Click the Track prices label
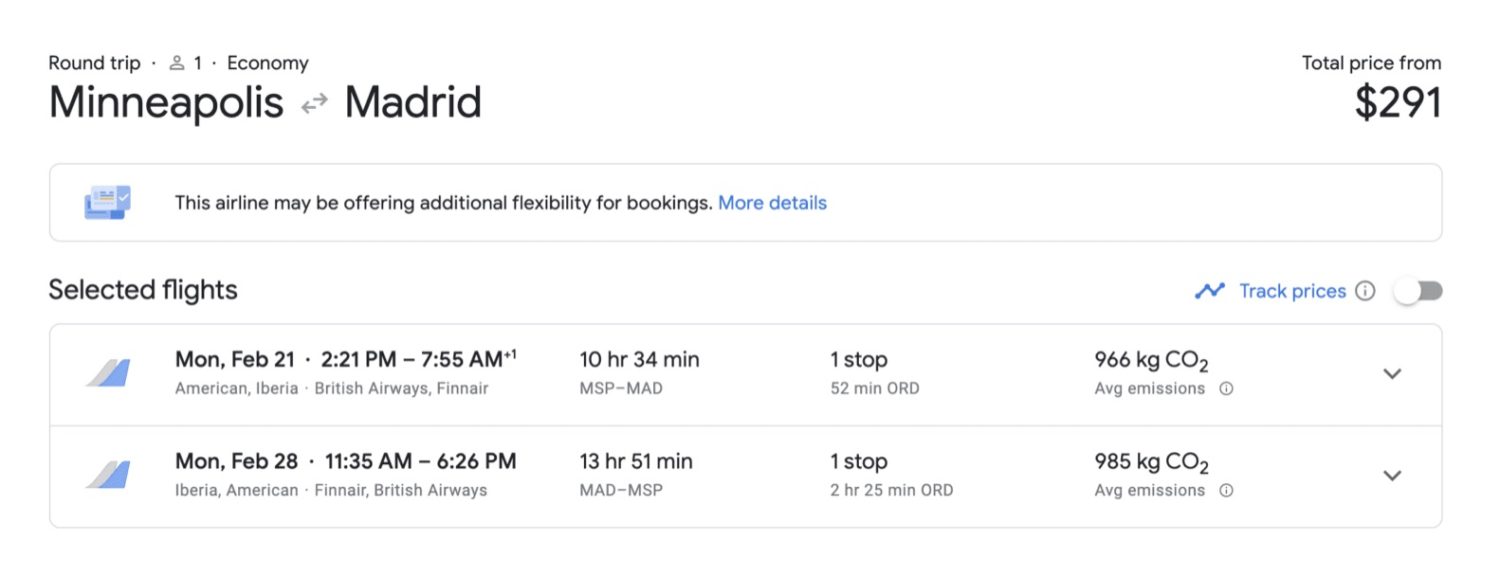 pos(1294,290)
